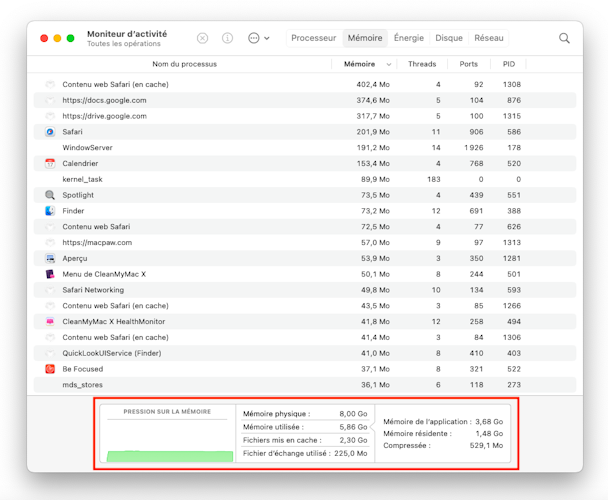This screenshot has width=608, height=500.
Task: Select the Safari process name
Action: (73, 132)
